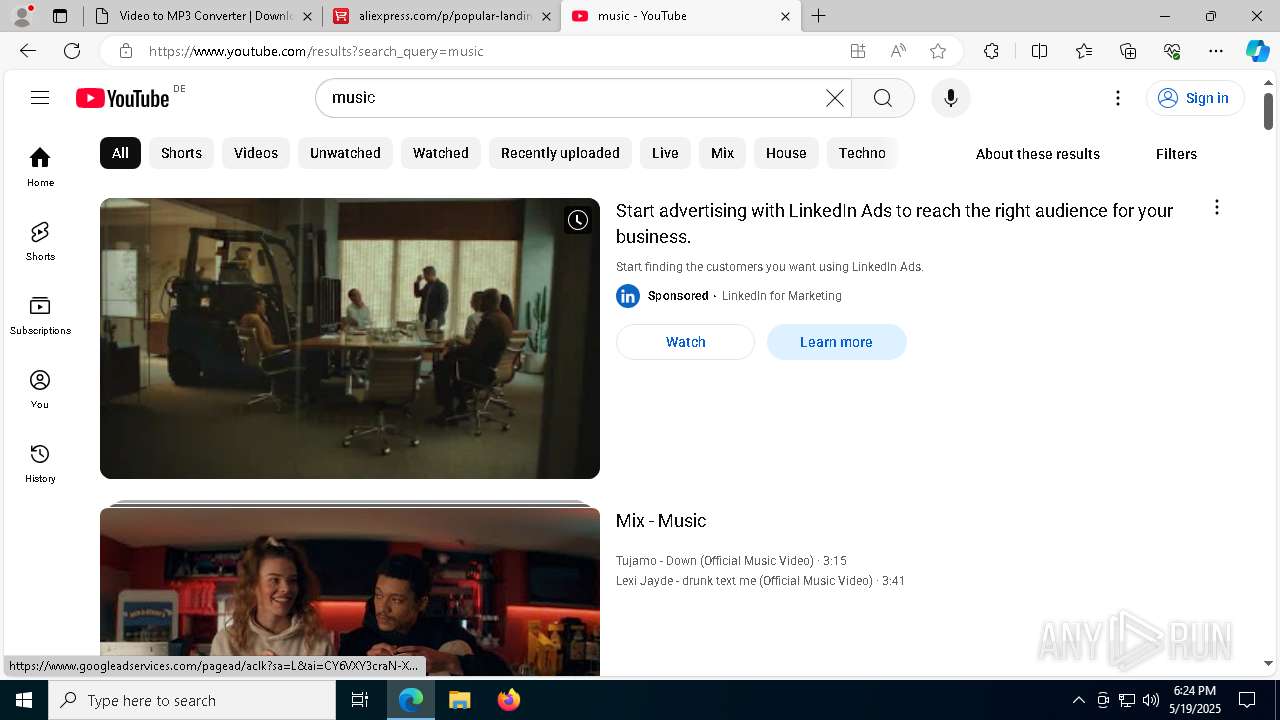Launch Firefox from the taskbar
Viewport: 1280px width, 720px height.
click(508, 700)
